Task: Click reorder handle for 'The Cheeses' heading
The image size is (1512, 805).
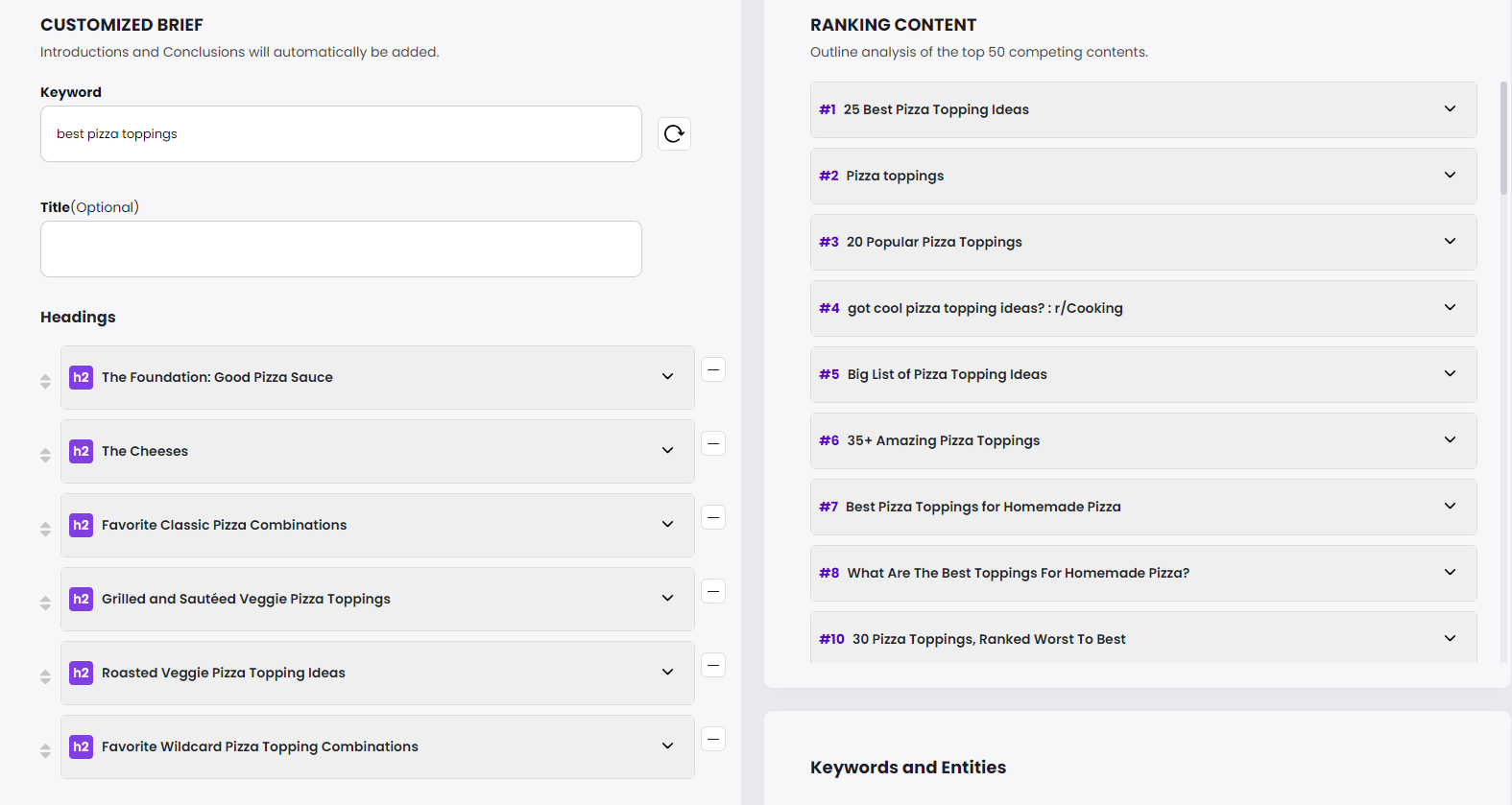Action: coord(45,455)
